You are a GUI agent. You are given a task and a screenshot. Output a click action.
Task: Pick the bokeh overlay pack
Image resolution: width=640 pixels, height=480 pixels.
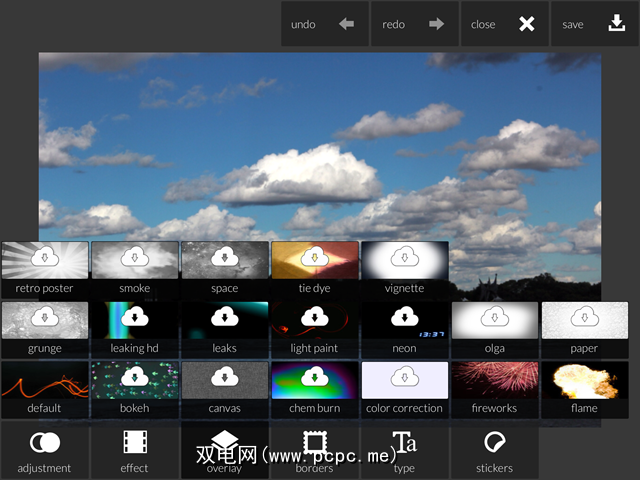(x=134, y=387)
